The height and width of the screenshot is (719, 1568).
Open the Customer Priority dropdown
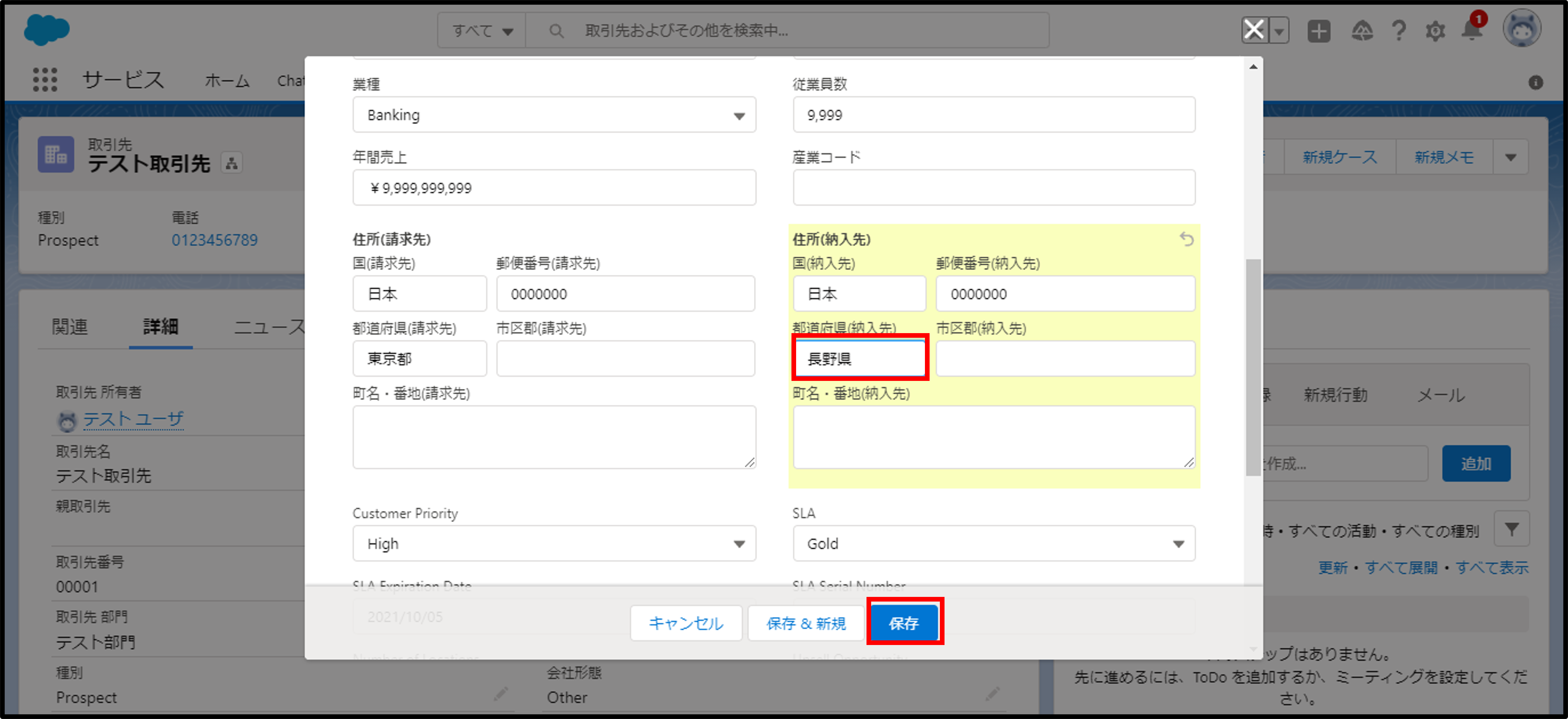click(554, 543)
